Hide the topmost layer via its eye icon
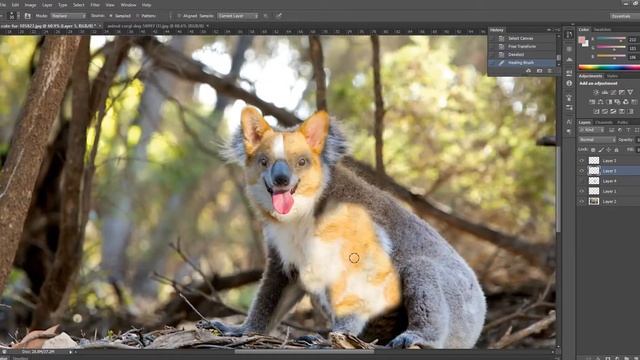640x360 pixels. 582,160
